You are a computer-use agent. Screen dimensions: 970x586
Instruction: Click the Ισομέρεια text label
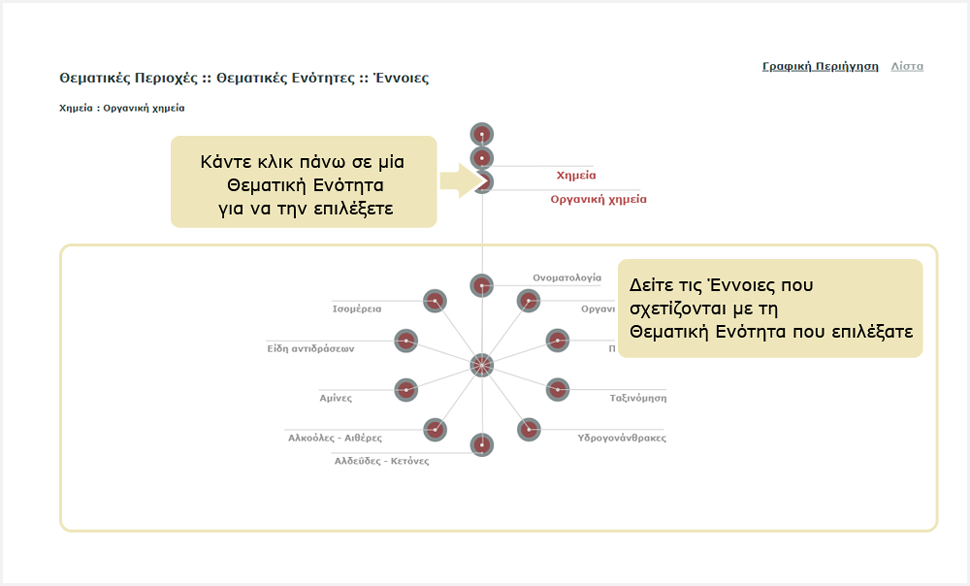(x=357, y=309)
